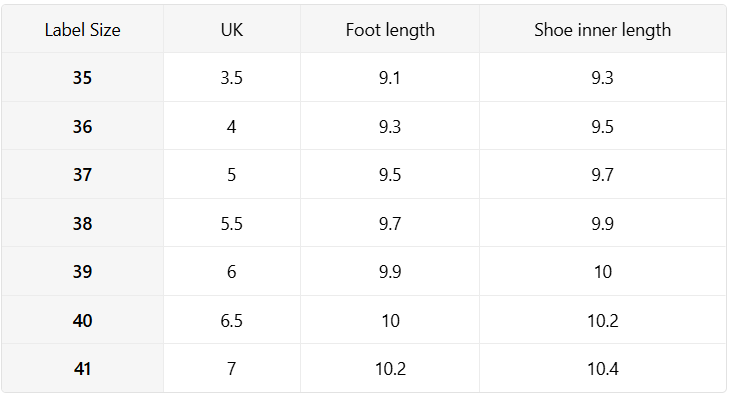730x398 pixels.
Task: Click foot length 9.1 cell
Action: pyautogui.click(x=390, y=77)
